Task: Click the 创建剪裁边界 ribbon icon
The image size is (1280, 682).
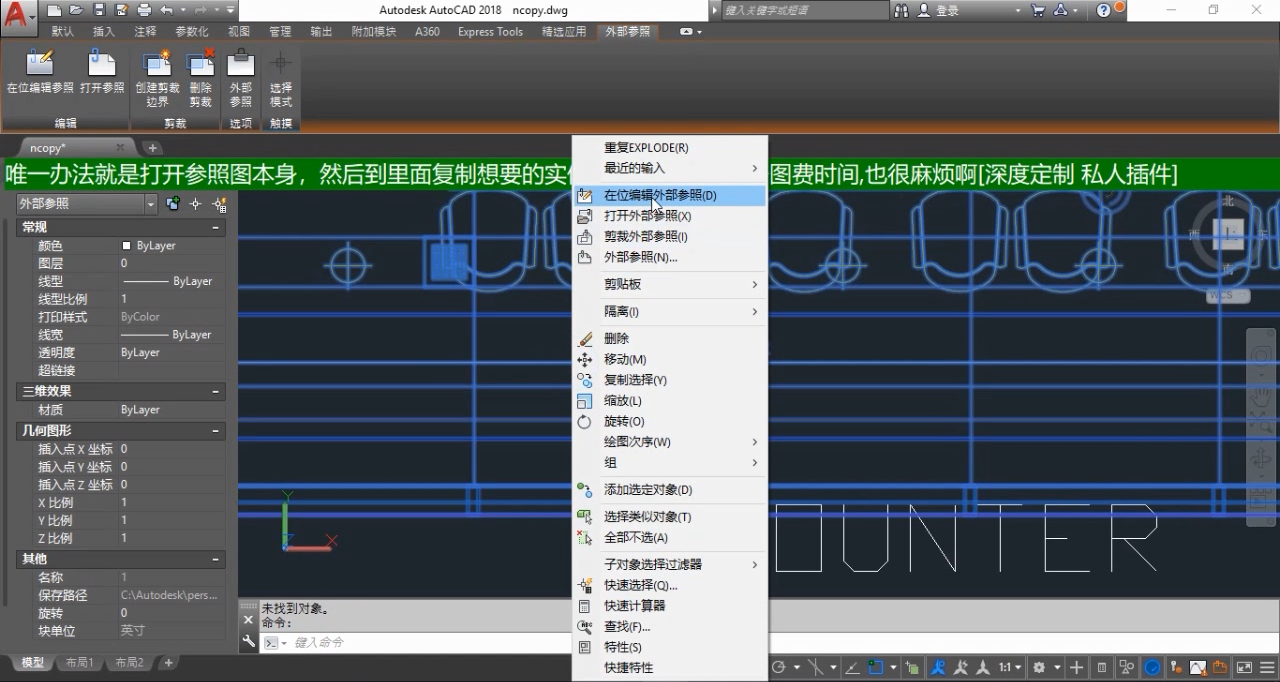Action: pos(158,64)
